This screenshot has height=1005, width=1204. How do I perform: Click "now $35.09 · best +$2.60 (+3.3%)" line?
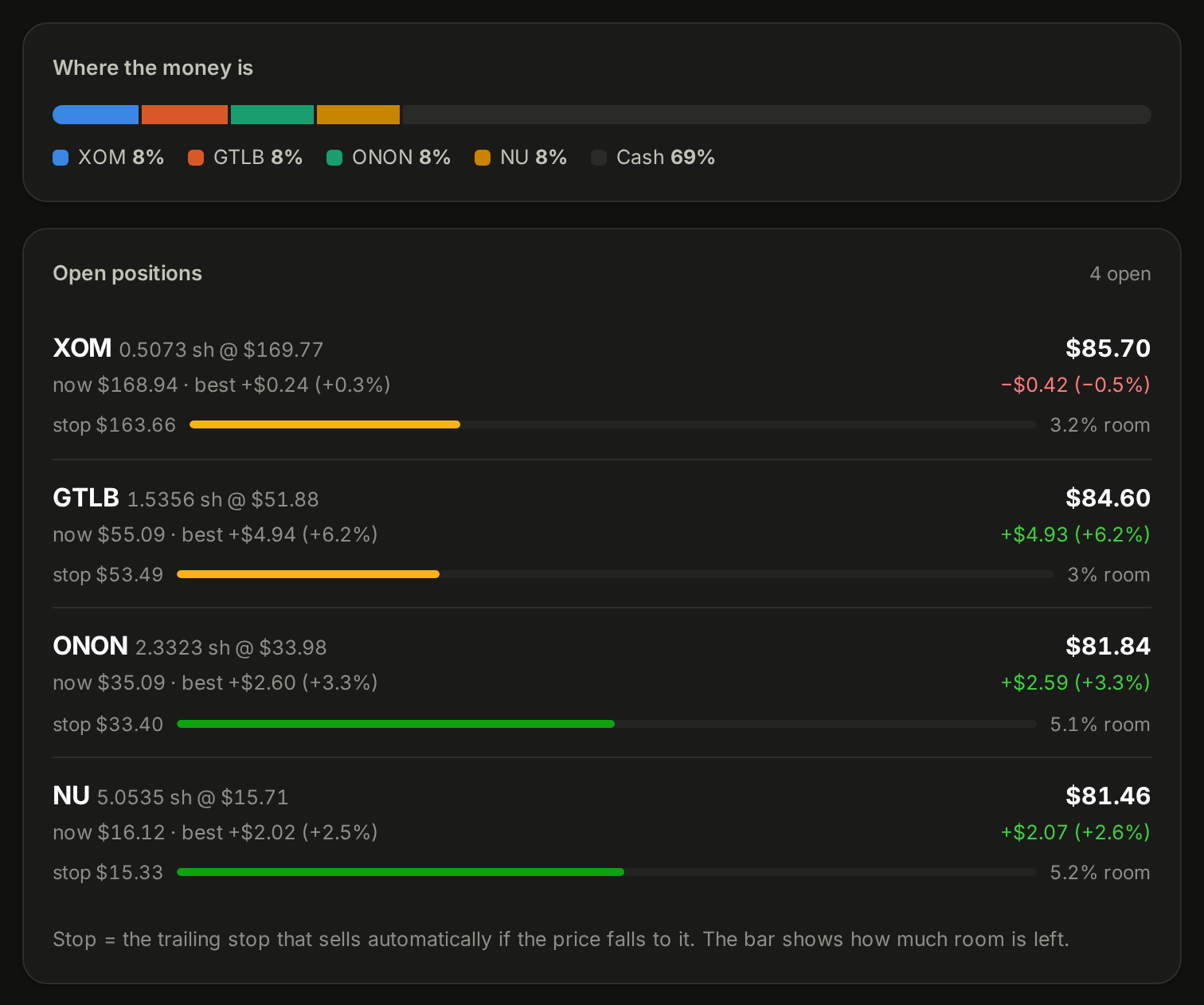point(215,683)
